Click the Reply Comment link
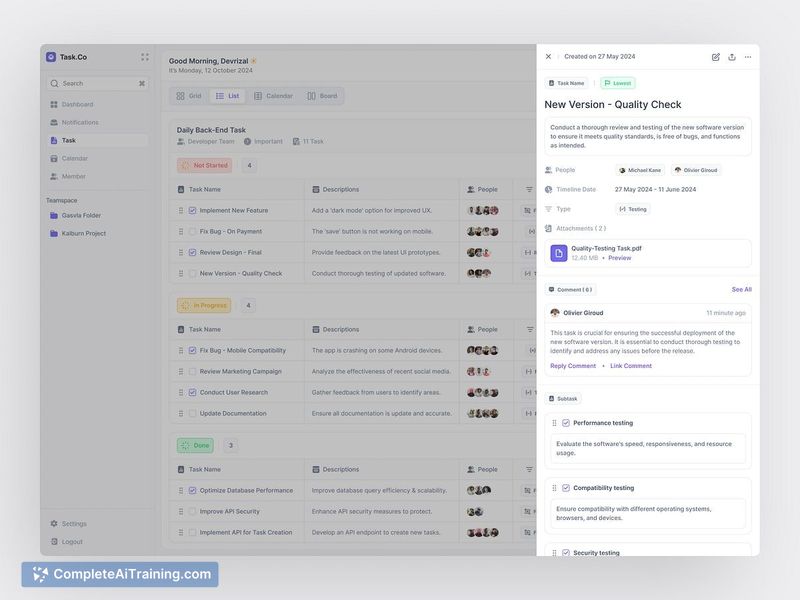Image resolution: width=800 pixels, height=600 pixels. point(573,366)
